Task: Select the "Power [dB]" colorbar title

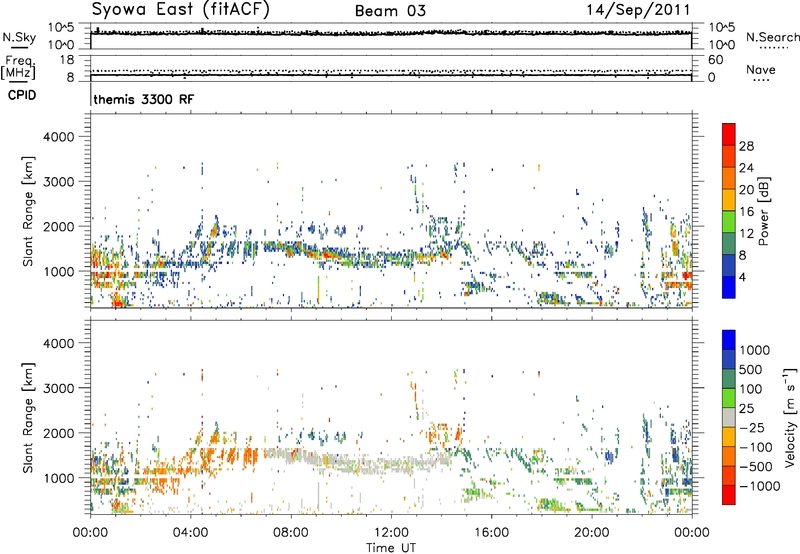Action: pyautogui.click(x=764, y=211)
